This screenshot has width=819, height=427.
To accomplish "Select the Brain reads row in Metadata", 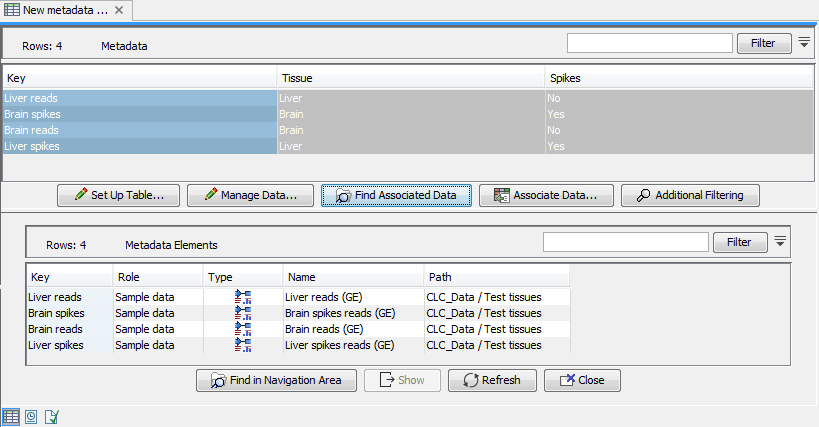I will (140, 130).
